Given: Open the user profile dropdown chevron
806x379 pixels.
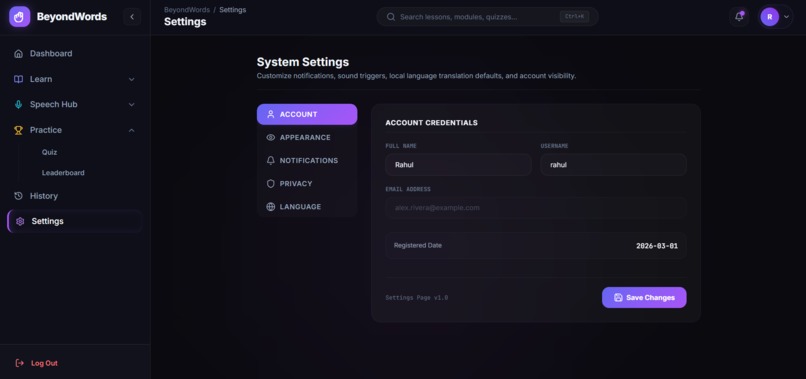Looking at the screenshot, I should [x=786, y=17].
